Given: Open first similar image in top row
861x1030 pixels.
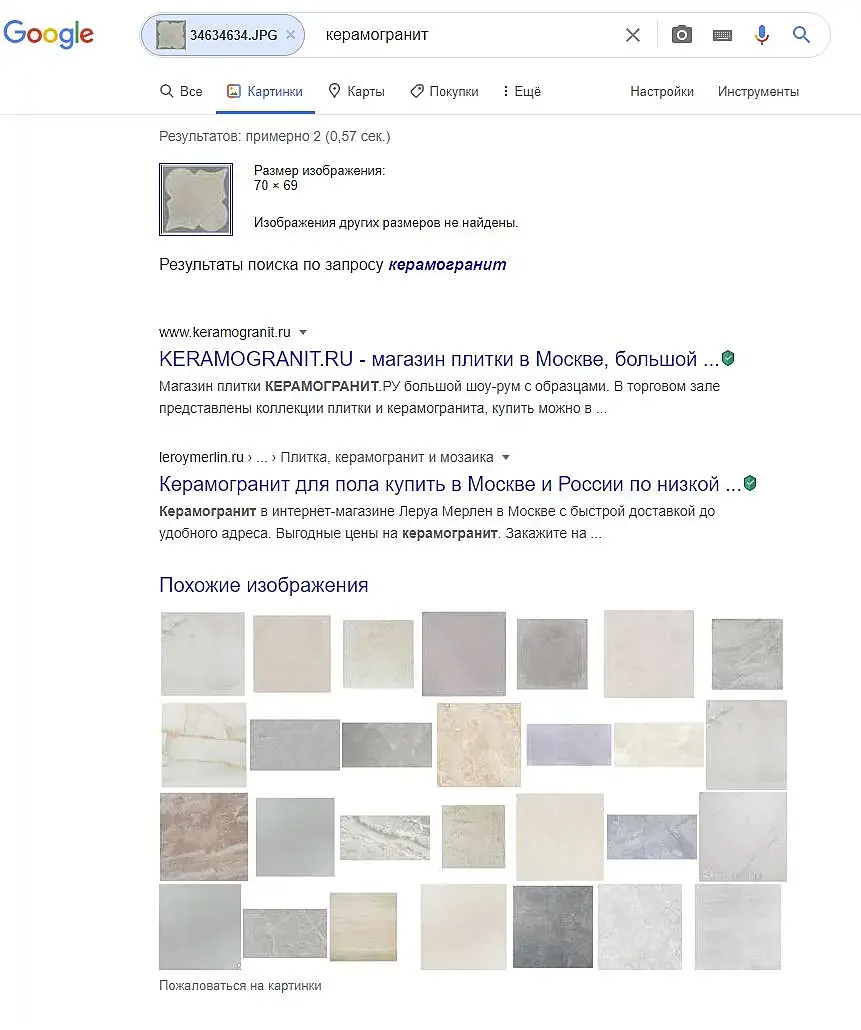Looking at the screenshot, I should click(203, 654).
